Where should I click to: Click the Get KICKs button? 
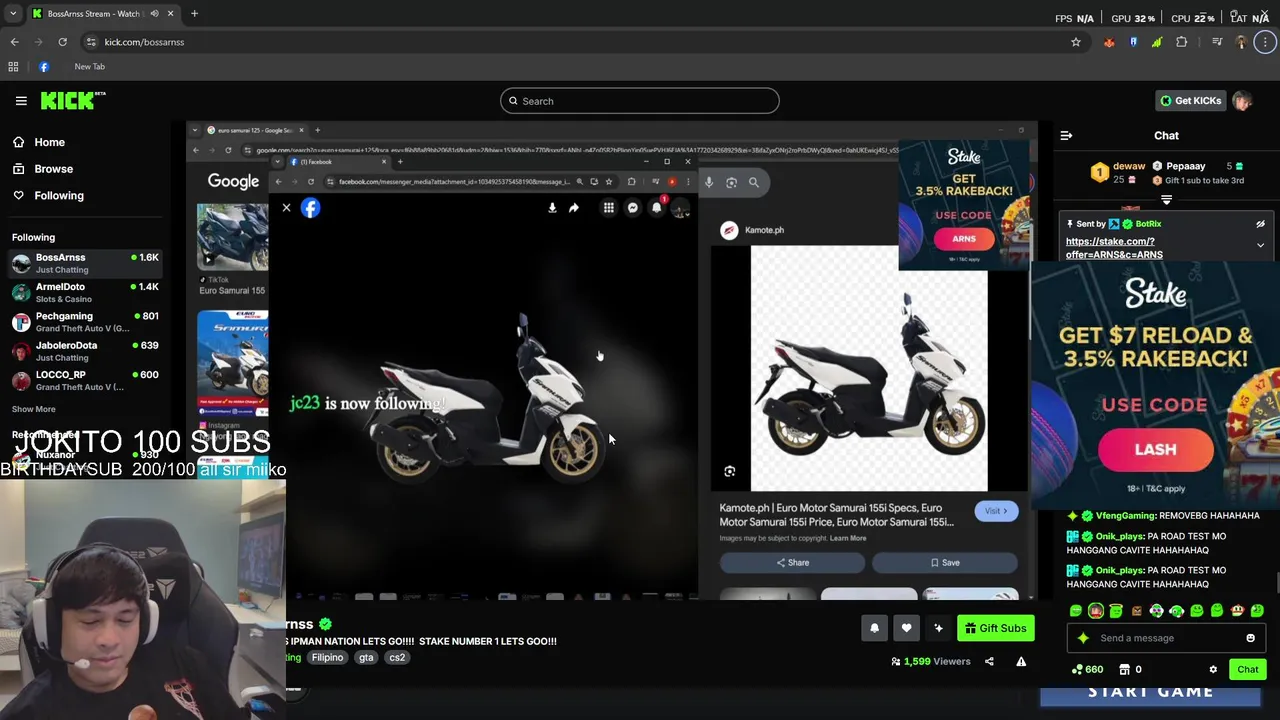[x=1190, y=101]
